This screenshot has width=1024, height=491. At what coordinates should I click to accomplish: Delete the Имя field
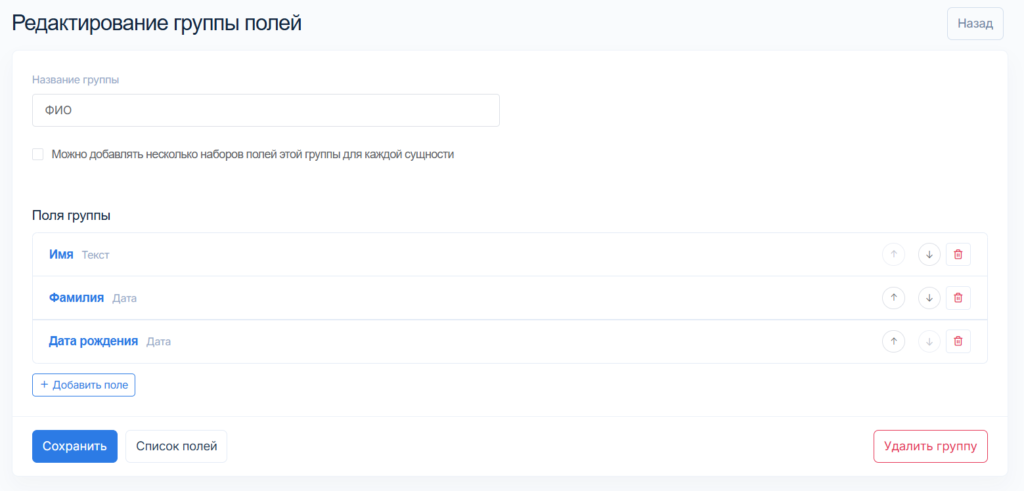tap(958, 255)
